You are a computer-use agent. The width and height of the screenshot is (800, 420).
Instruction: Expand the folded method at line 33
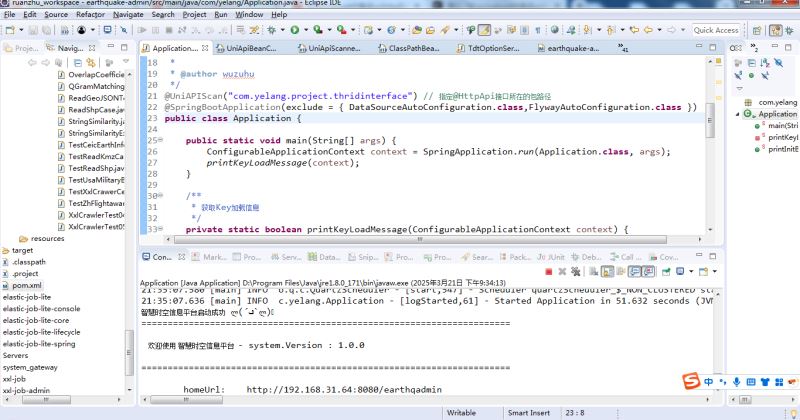160,229
